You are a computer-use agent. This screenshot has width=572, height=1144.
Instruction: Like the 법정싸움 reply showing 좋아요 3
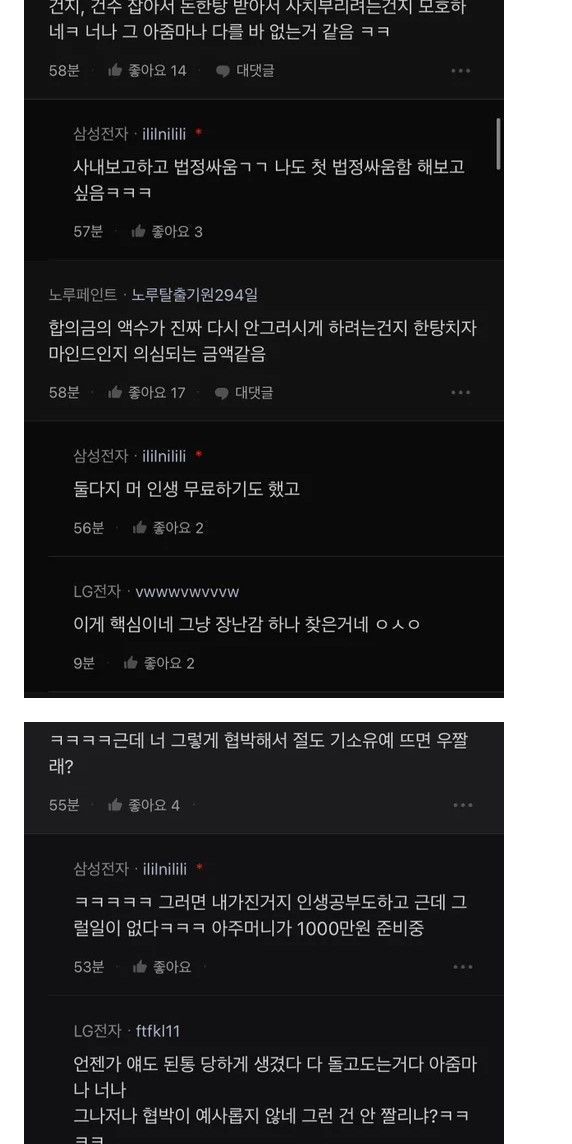[x=166, y=232]
